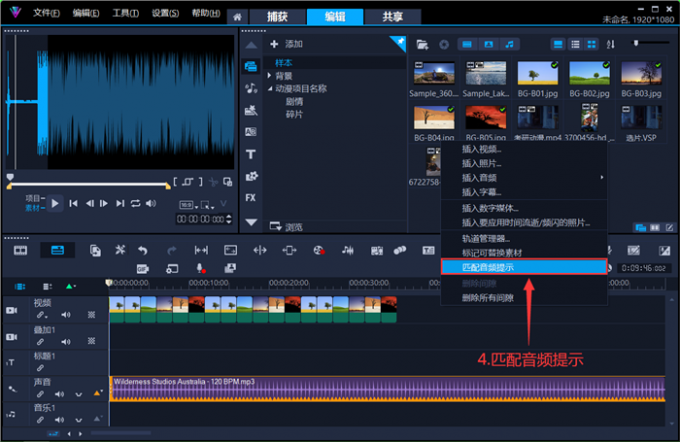The height and width of the screenshot is (442, 680).
Task: Click the 添加 add folder button
Action: [x=286, y=44]
